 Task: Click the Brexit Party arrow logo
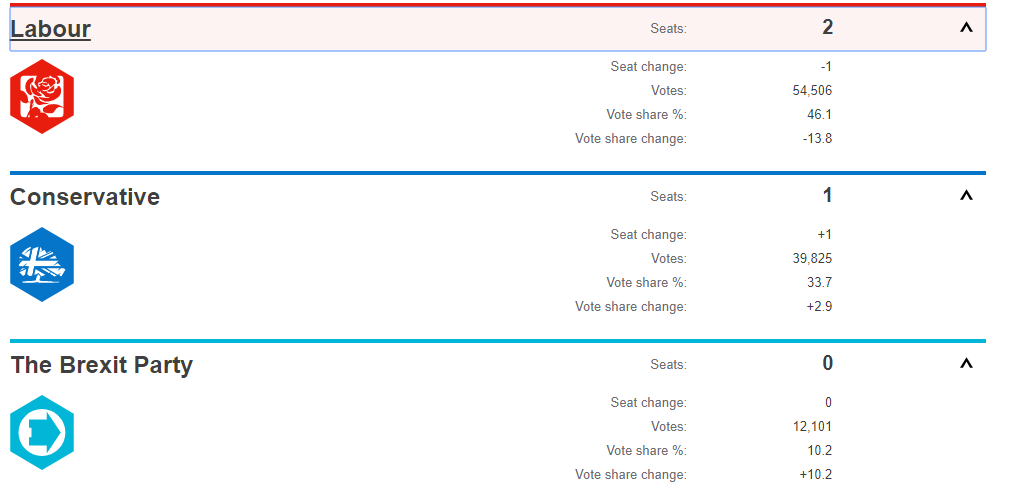click(x=42, y=432)
